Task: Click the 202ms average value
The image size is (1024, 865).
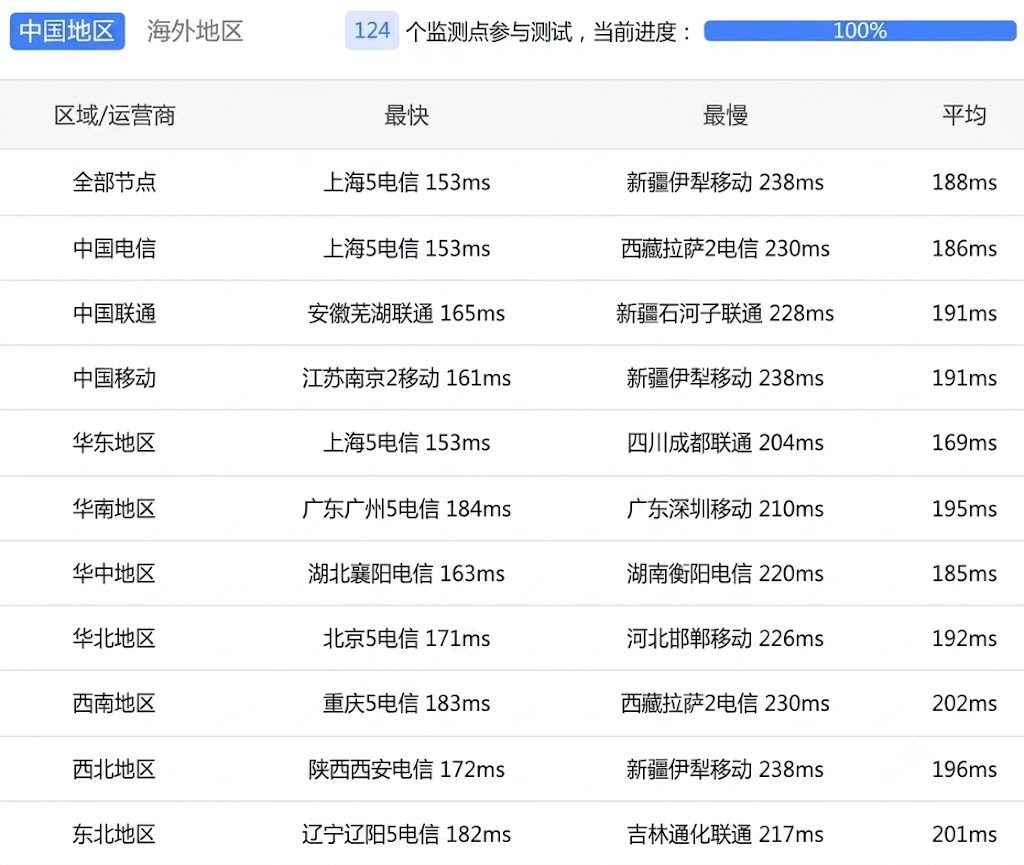Action: tap(964, 703)
